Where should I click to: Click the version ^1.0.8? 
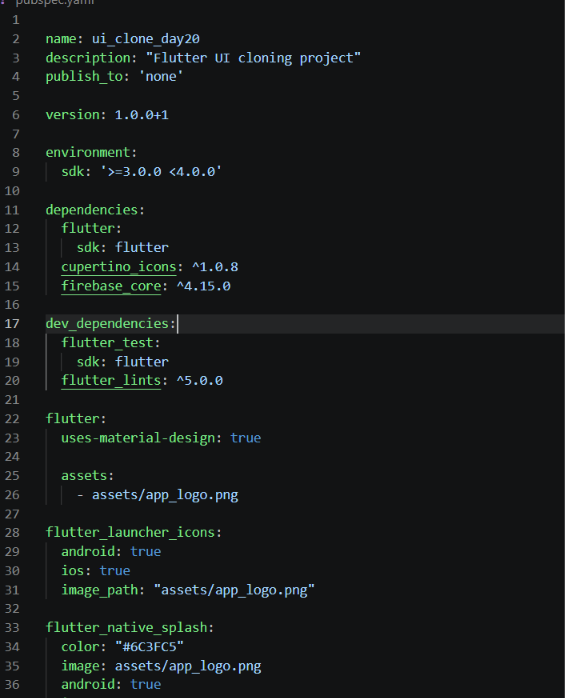coord(215,267)
